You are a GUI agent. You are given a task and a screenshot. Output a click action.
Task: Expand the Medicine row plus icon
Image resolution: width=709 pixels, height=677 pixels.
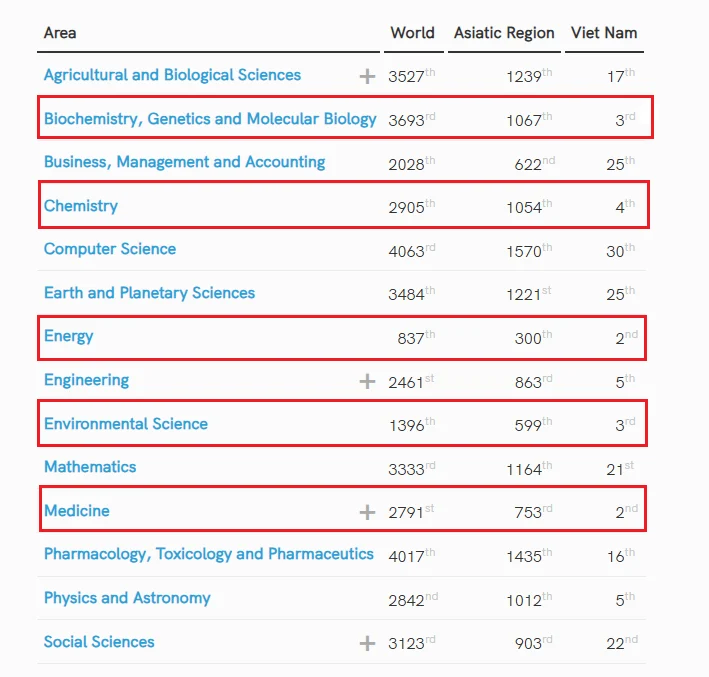coord(367,512)
